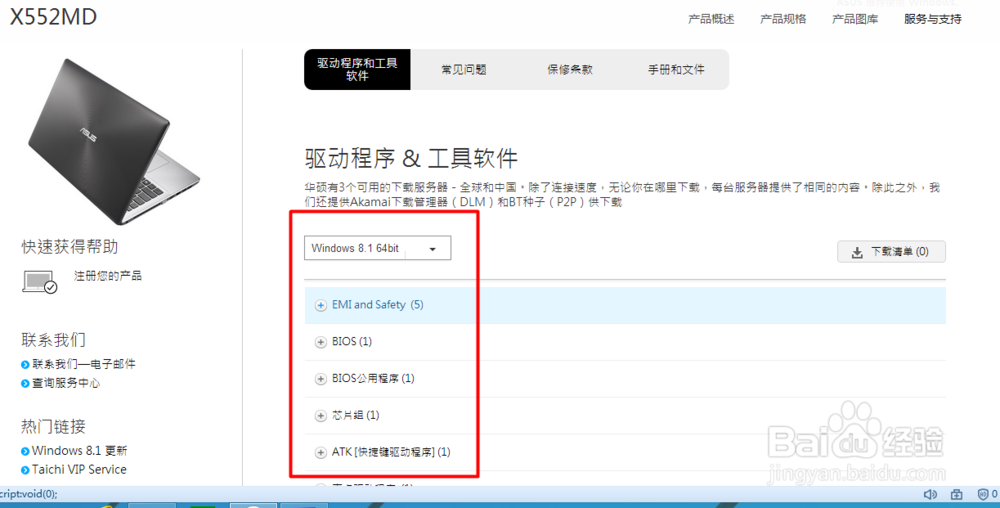Screen dimensions: 1000x508
Task: Expand the EMI and Safety (5) category
Action: pos(625,305)
